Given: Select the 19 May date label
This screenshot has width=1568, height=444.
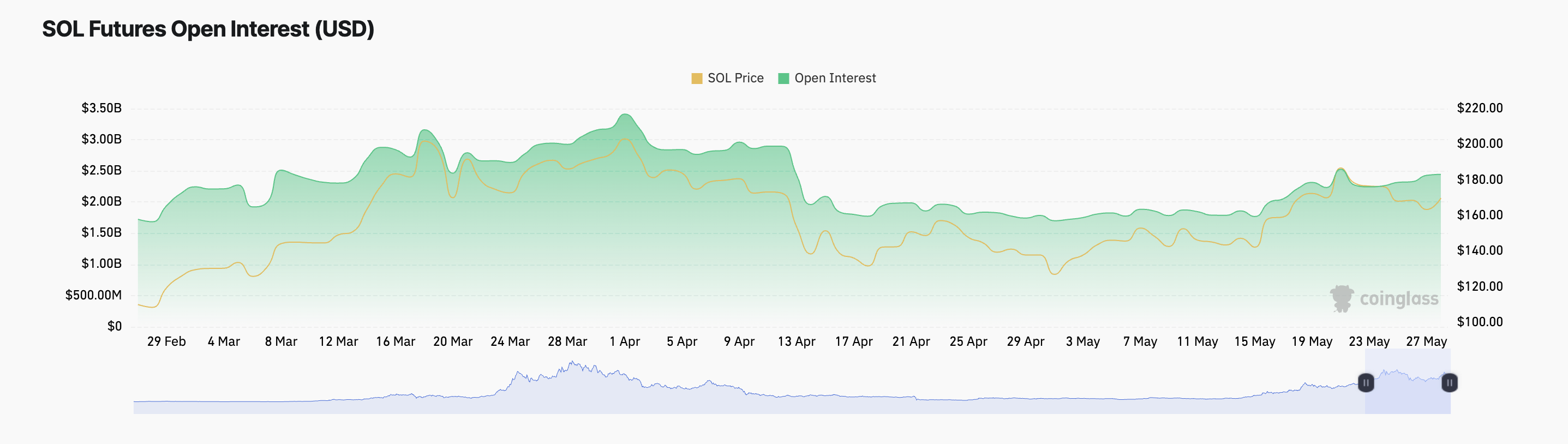Looking at the screenshot, I should pos(1312,342).
